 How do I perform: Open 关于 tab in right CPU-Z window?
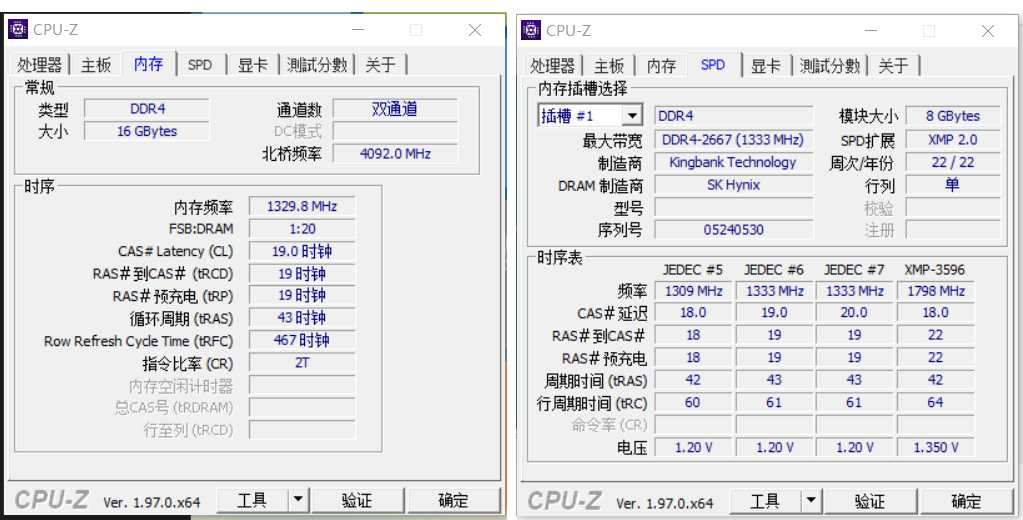point(894,65)
